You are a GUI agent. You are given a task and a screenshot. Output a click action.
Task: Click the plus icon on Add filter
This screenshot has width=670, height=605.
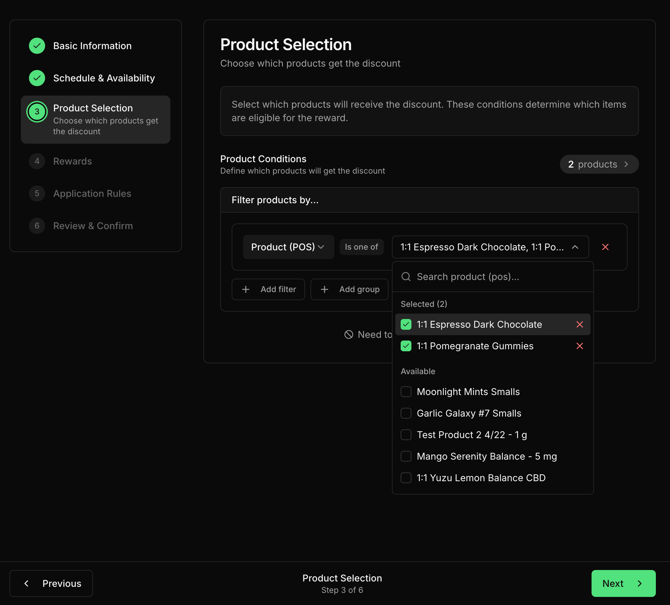coord(246,290)
